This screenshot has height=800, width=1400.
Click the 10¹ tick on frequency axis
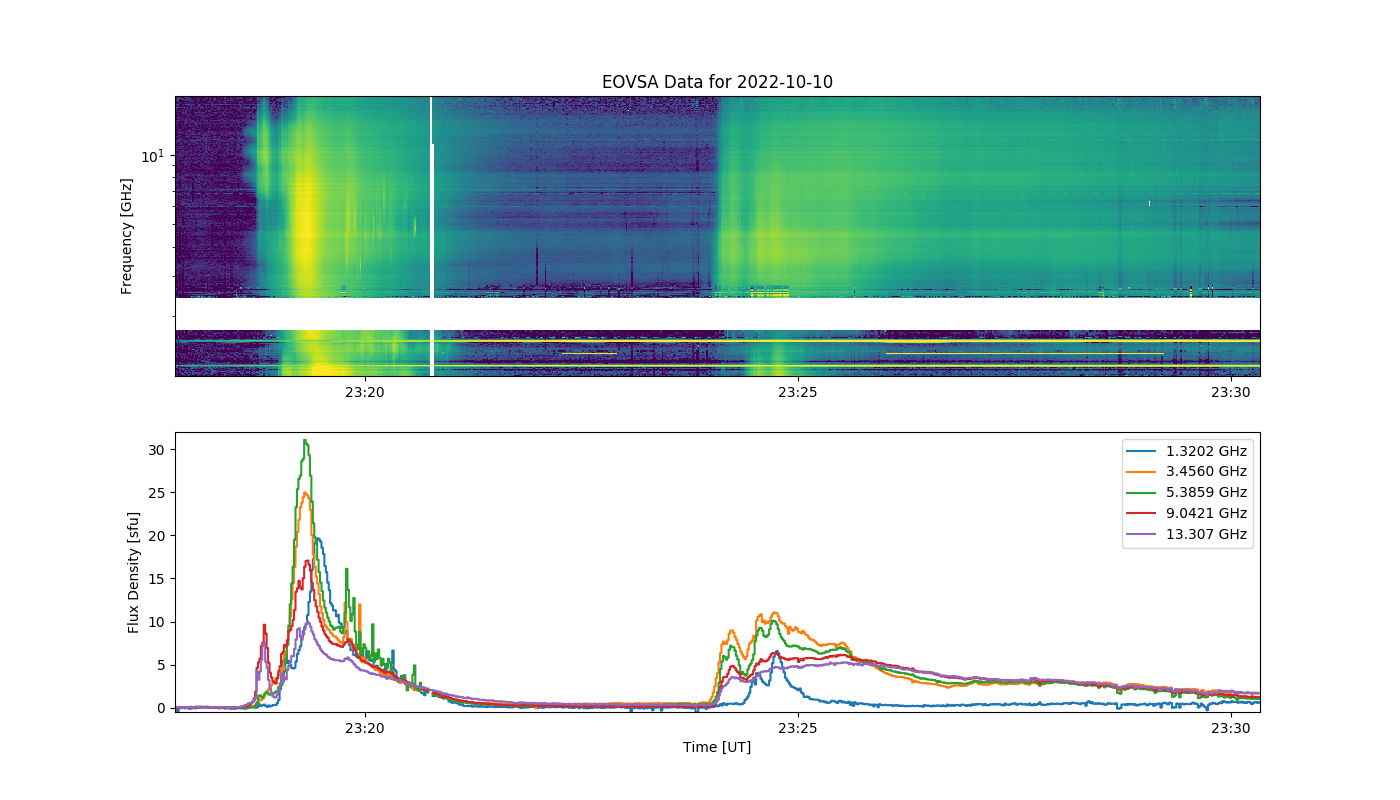(152, 156)
